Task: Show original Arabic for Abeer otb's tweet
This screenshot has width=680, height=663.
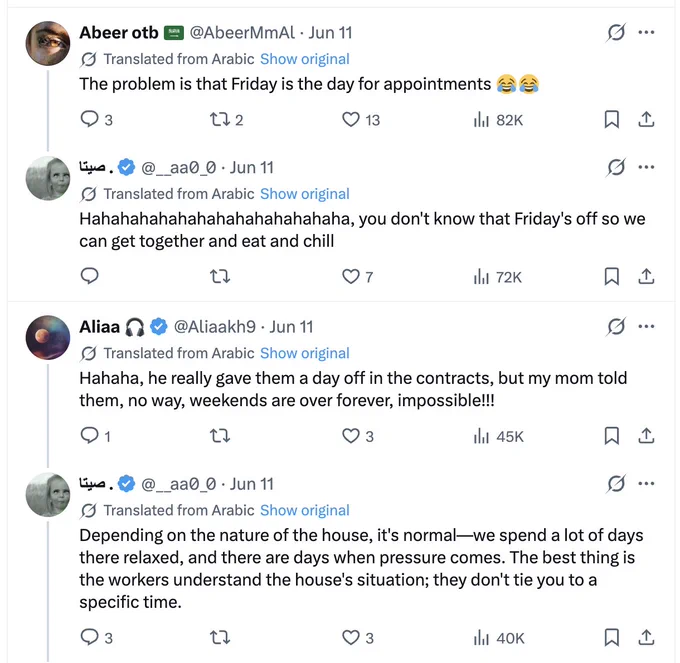Action: tap(304, 59)
